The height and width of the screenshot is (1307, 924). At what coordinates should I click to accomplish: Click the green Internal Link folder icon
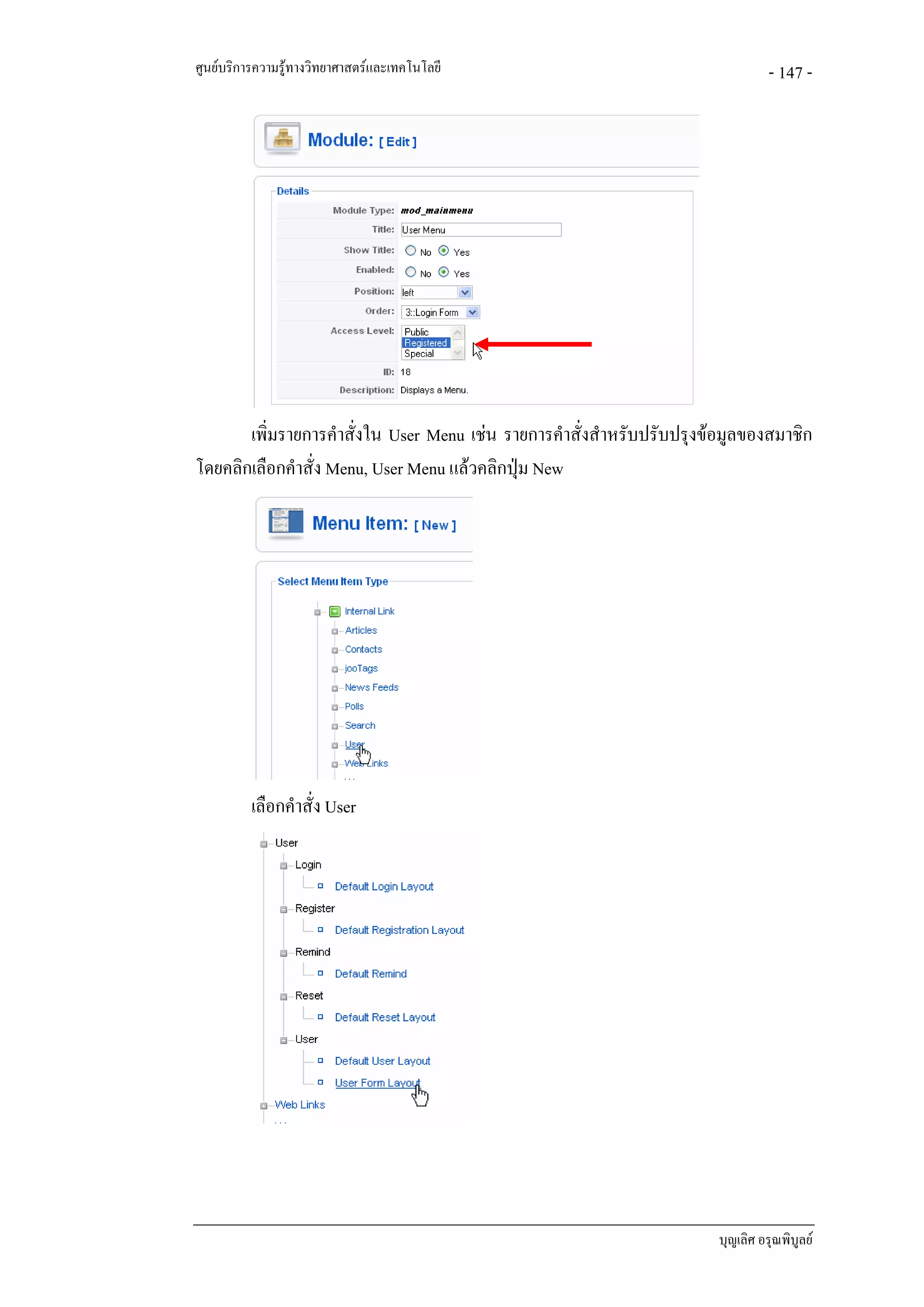tap(335, 611)
